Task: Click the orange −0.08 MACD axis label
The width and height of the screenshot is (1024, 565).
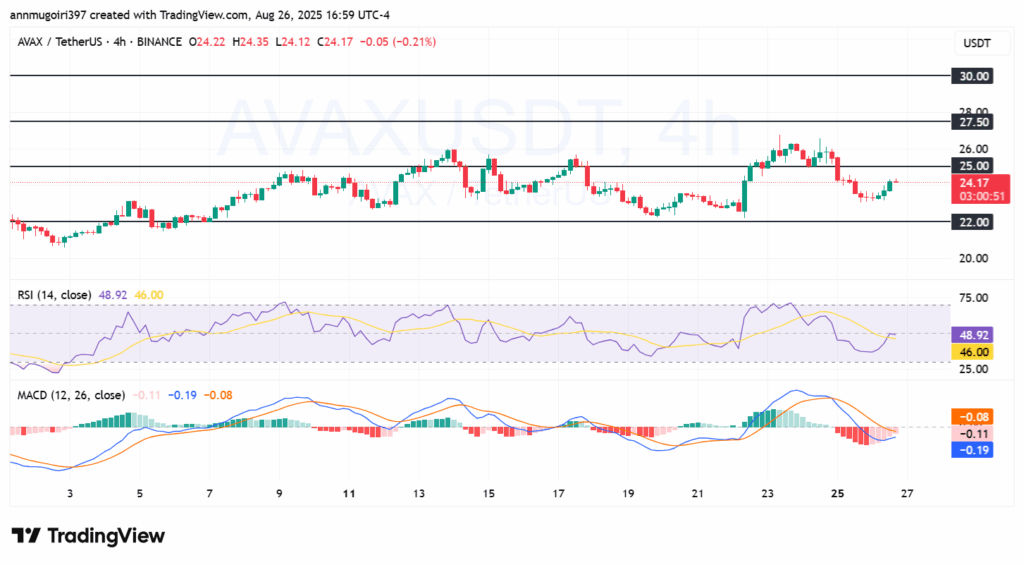Action: click(972, 417)
